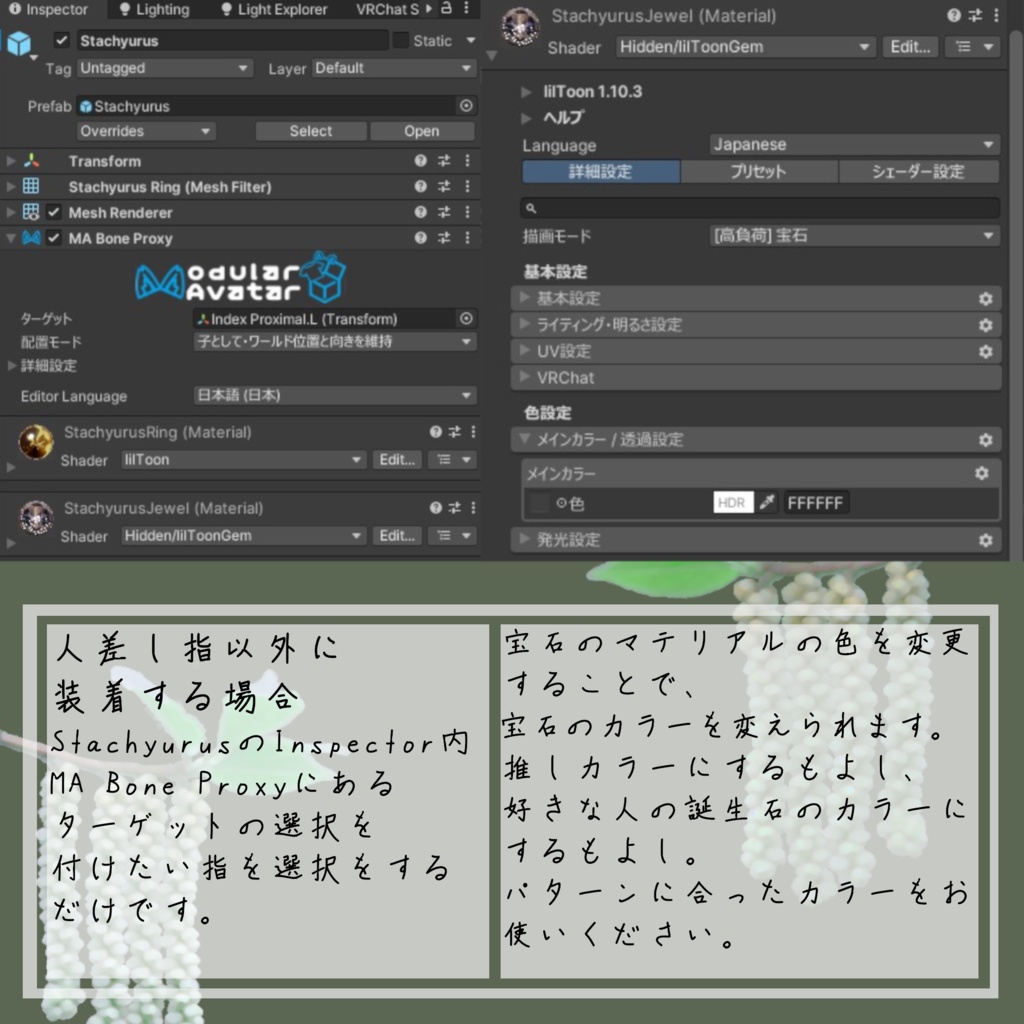Click the Prefab object picker circle

point(466,106)
